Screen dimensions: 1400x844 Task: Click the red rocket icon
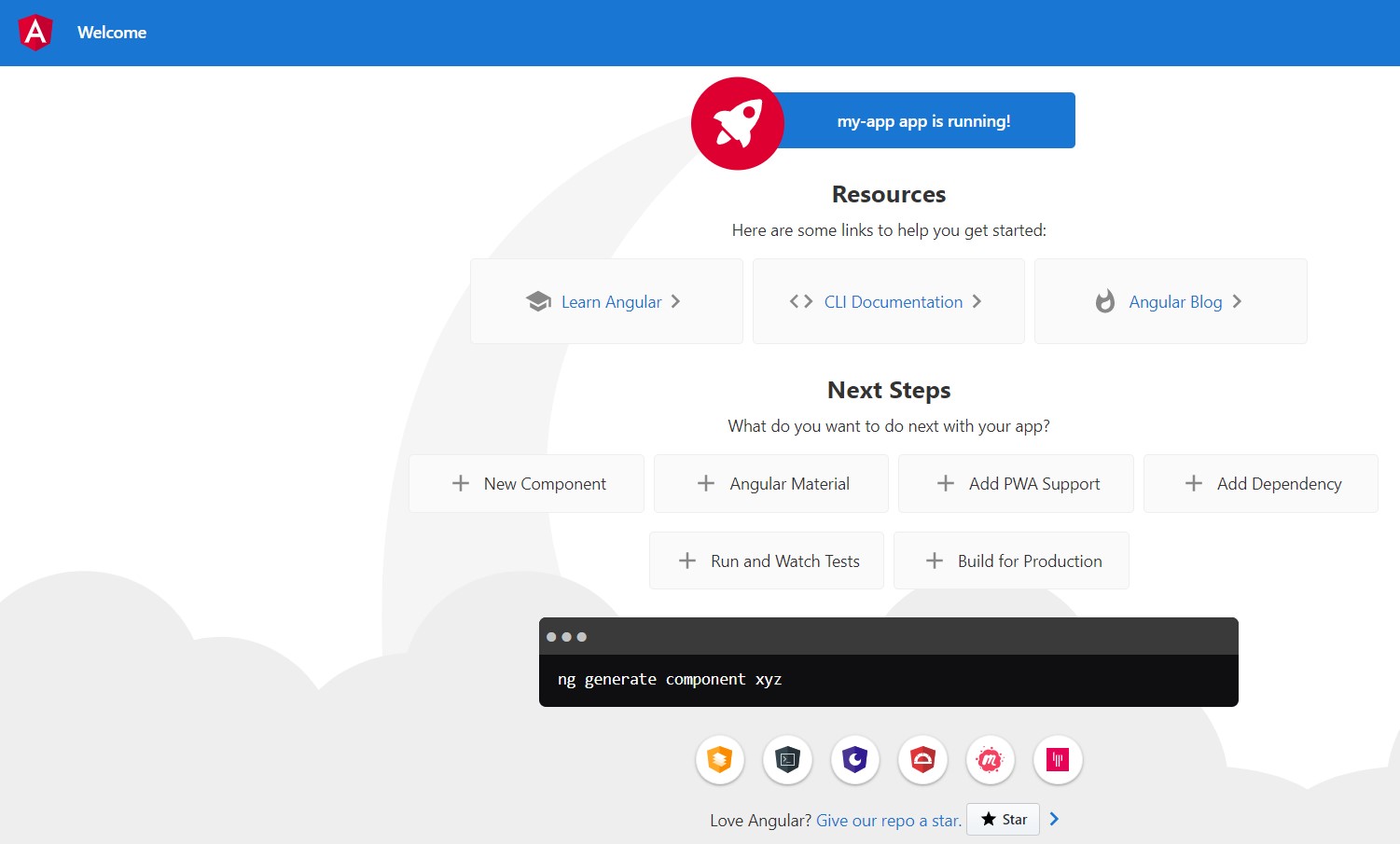[x=737, y=123]
